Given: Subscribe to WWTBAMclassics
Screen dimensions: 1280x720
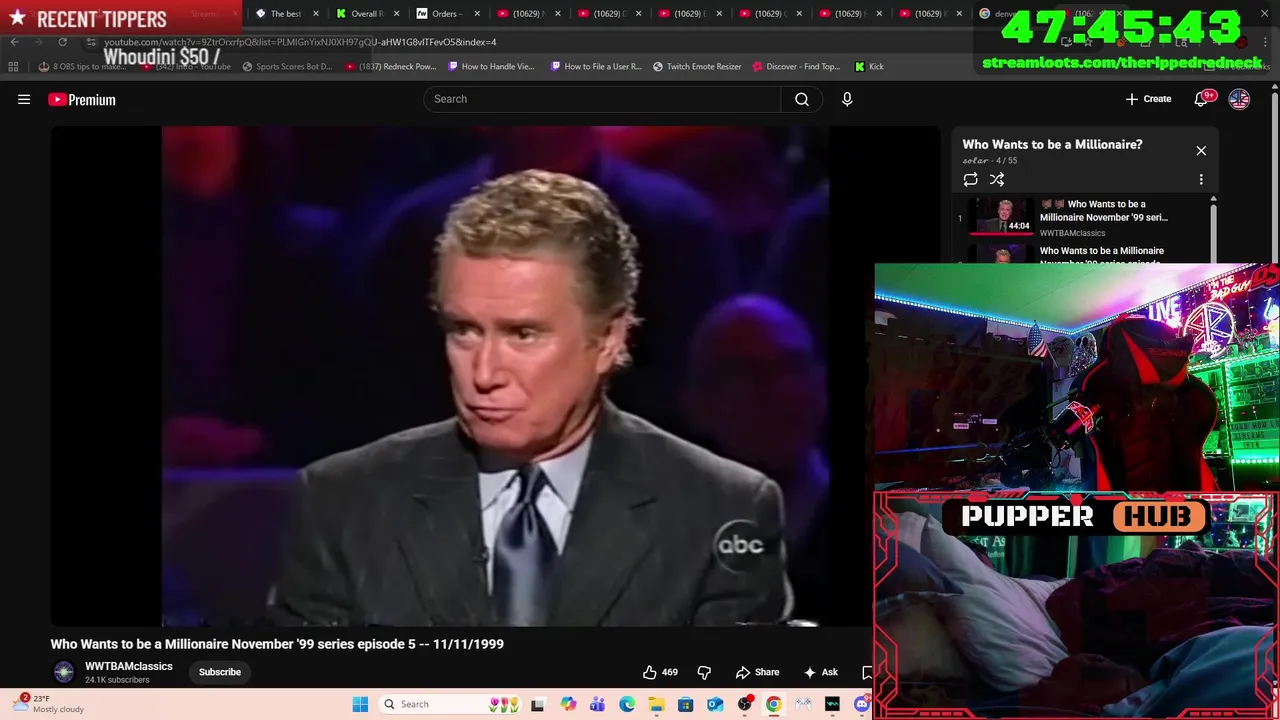Looking at the screenshot, I should click(x=220, y=672).
